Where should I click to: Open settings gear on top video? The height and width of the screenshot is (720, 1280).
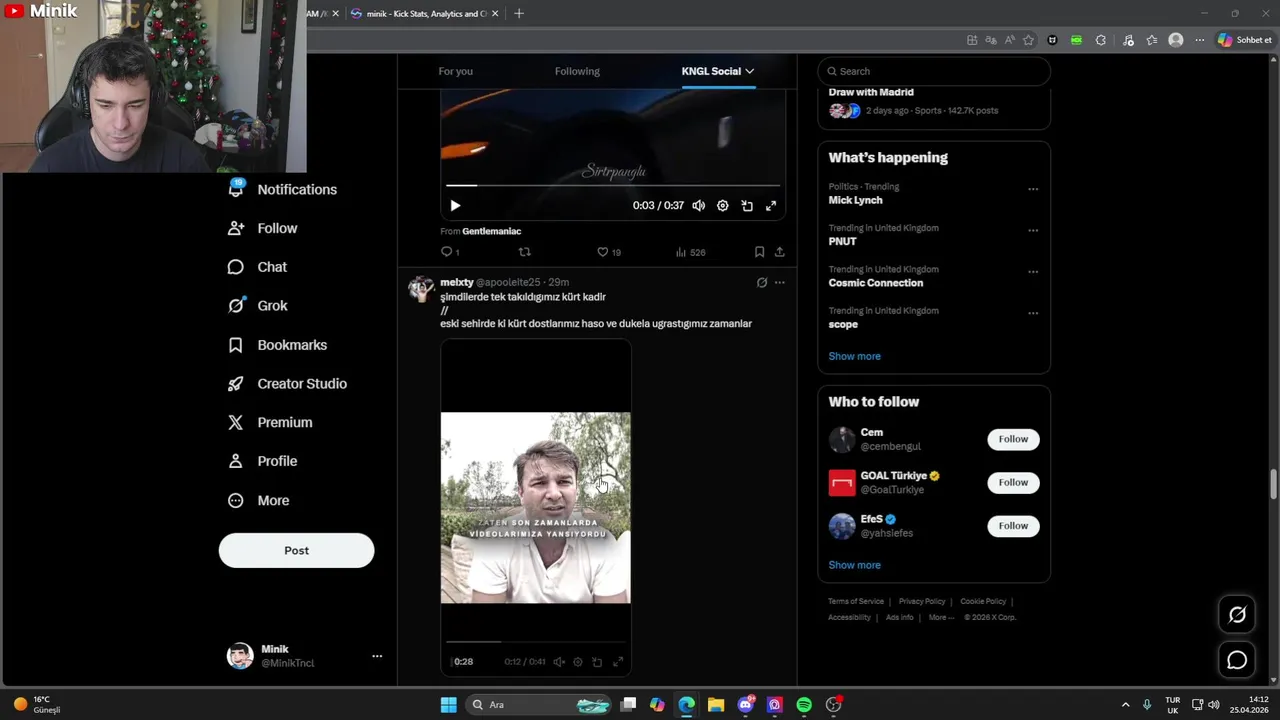723,206
